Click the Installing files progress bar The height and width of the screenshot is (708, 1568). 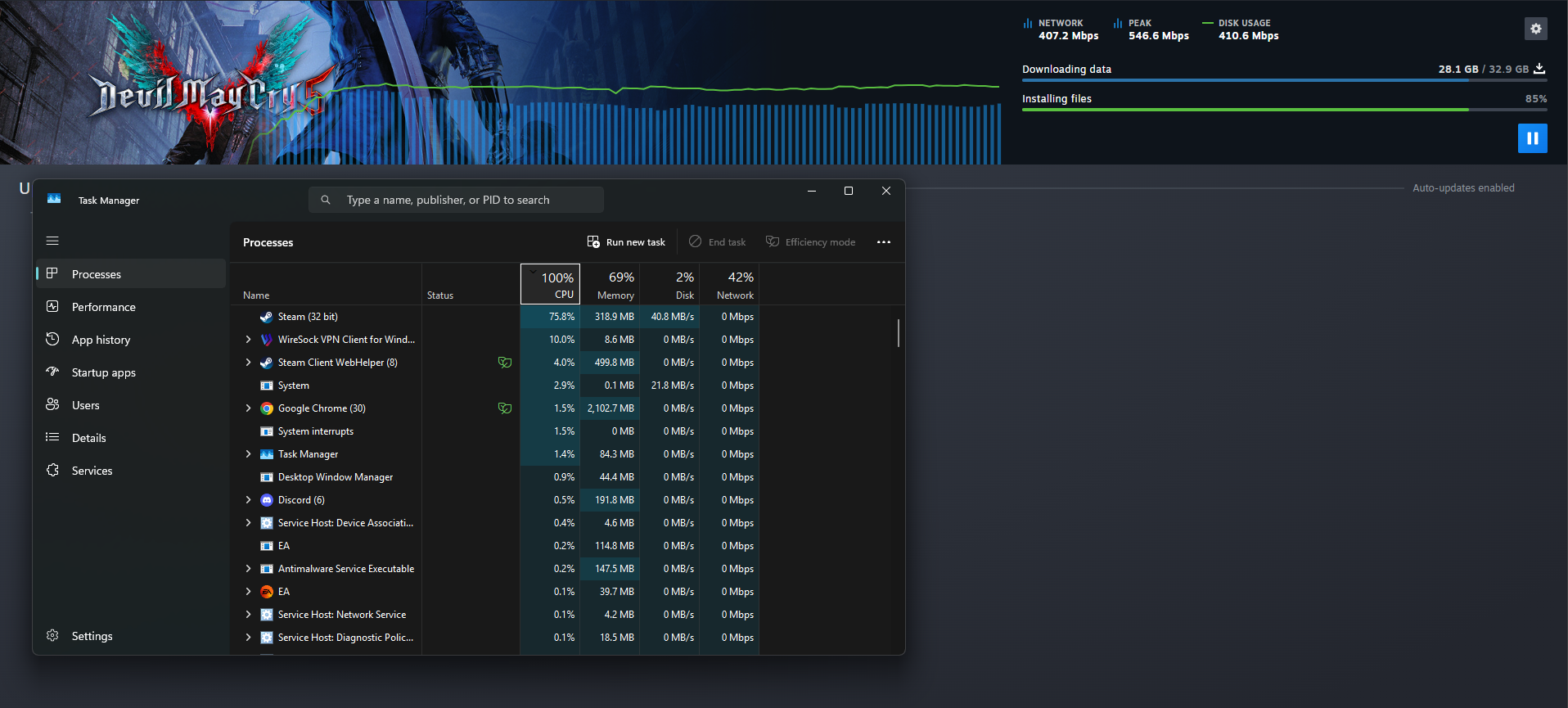pos(1284,110)
